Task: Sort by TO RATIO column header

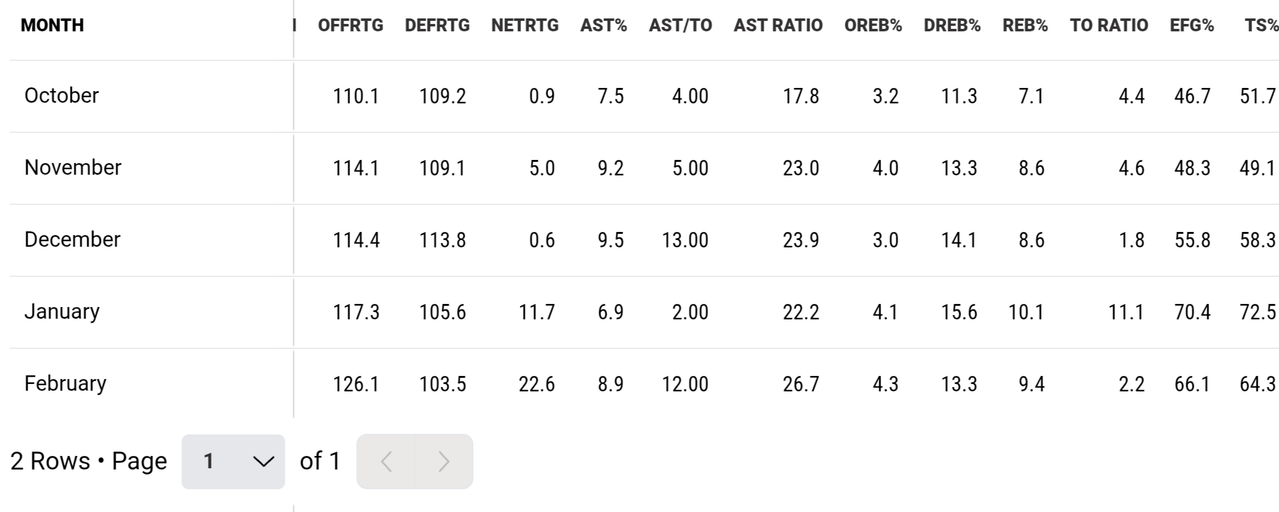Action: point(1109,26)
